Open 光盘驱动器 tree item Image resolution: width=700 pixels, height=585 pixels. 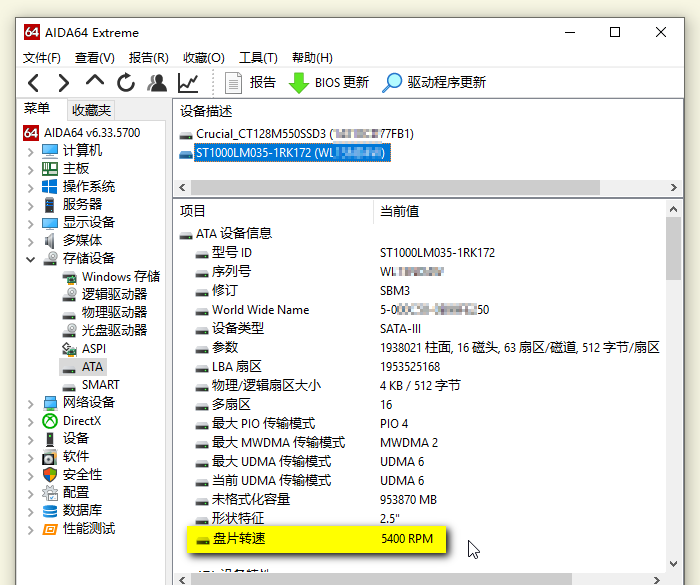pos(114,330)
